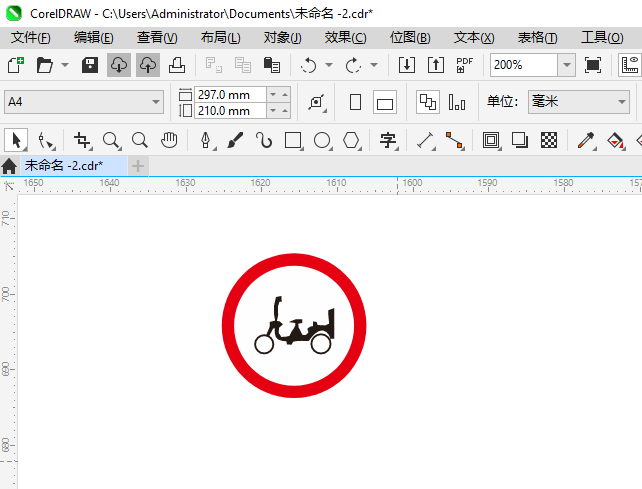Click the Export icon

pos(436,65)
